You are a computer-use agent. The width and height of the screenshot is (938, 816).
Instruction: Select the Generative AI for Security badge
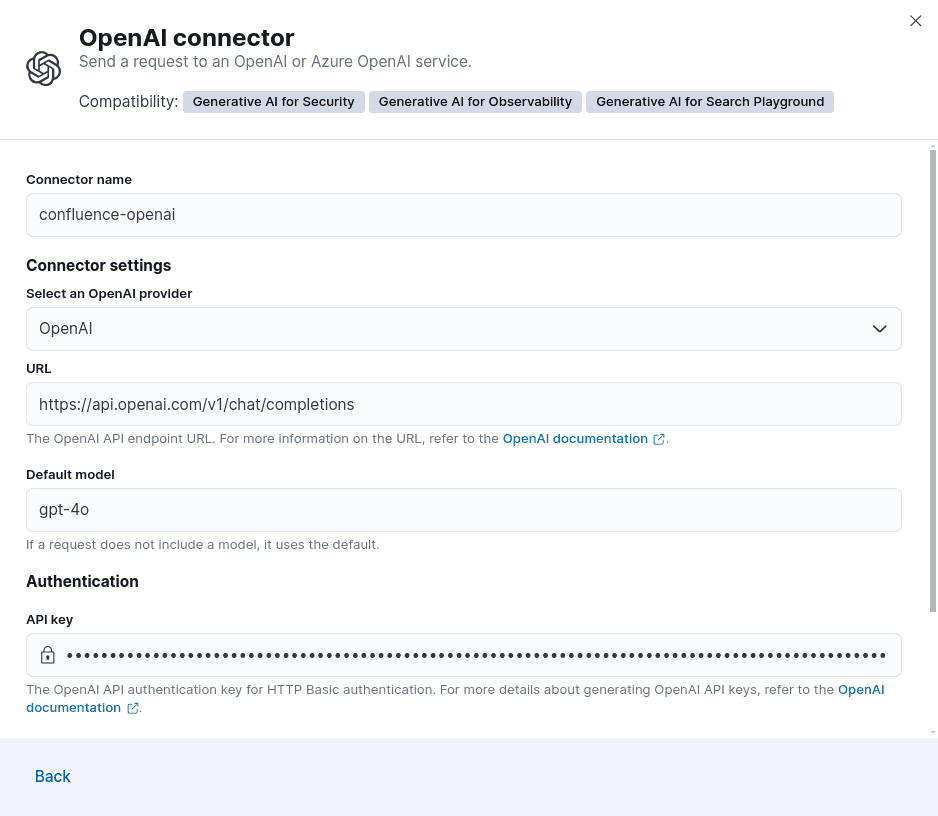(x=273, y=101)
